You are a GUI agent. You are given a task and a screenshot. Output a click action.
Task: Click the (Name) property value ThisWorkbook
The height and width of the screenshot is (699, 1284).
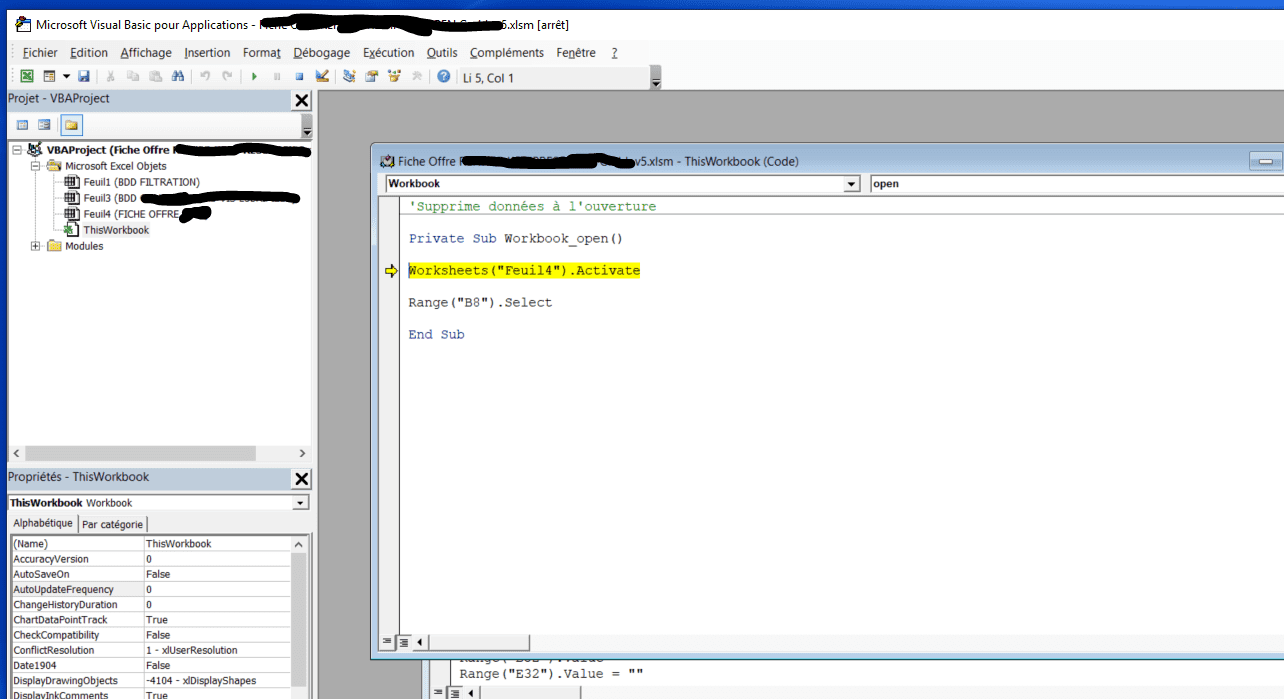(x=216, y=544)
